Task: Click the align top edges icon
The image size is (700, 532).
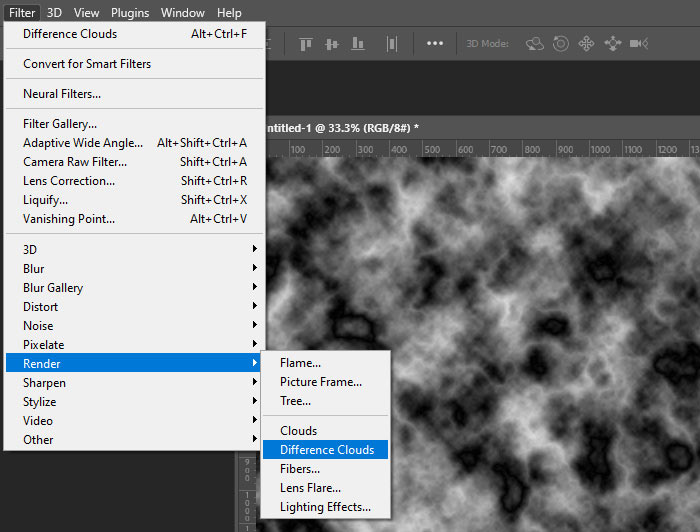Action: pyautogui.click(x=306, y=44)
